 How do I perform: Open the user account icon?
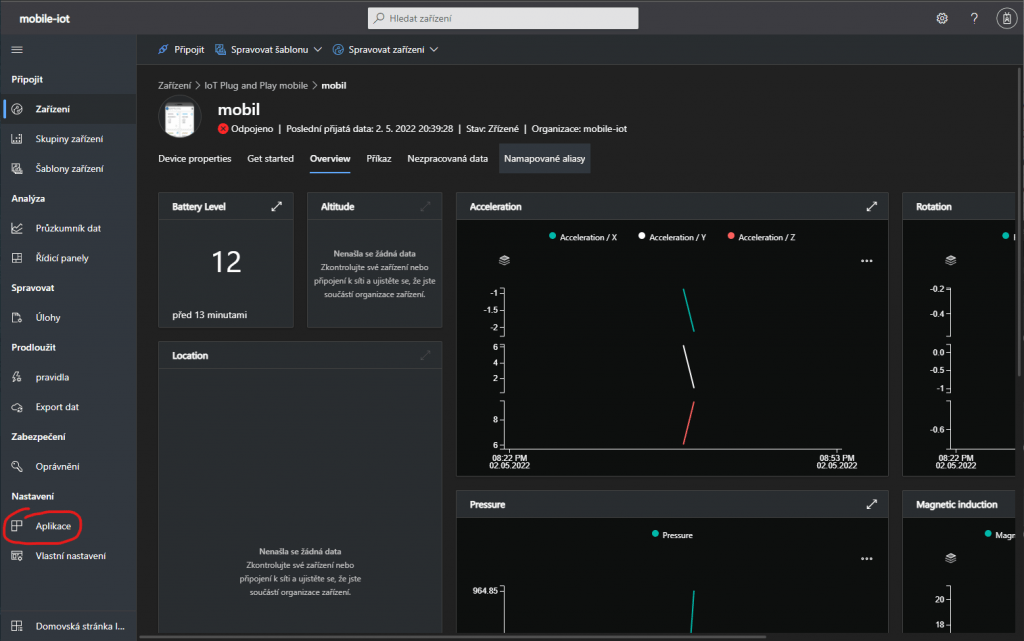1006,18
